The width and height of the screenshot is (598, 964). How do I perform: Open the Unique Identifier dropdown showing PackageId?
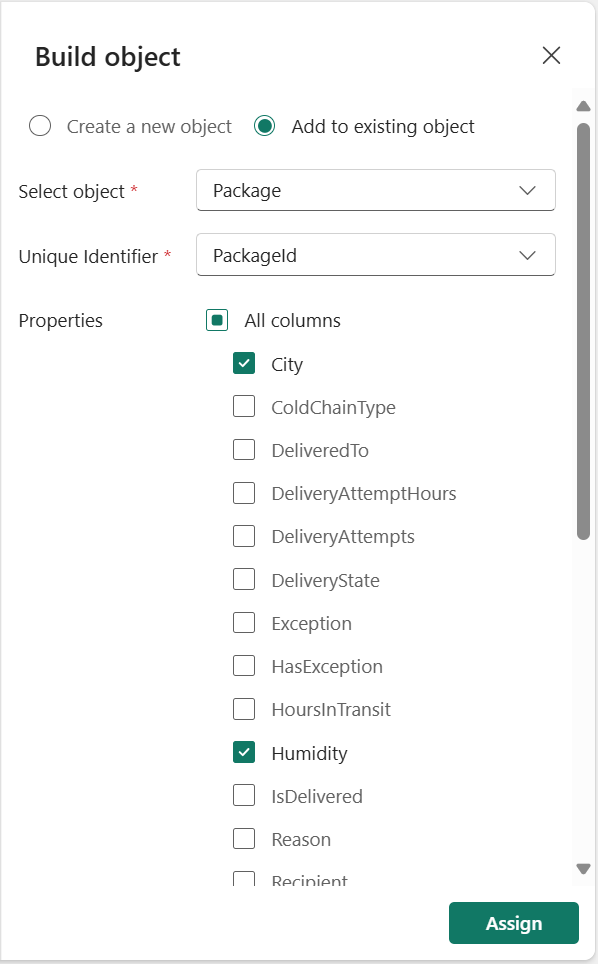[x=375, y=255]
